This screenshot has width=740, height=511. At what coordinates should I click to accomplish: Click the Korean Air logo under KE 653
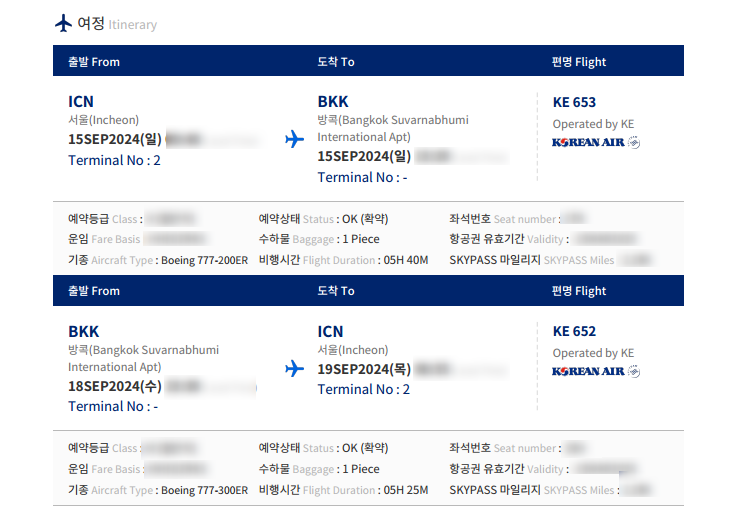[596, 142]
